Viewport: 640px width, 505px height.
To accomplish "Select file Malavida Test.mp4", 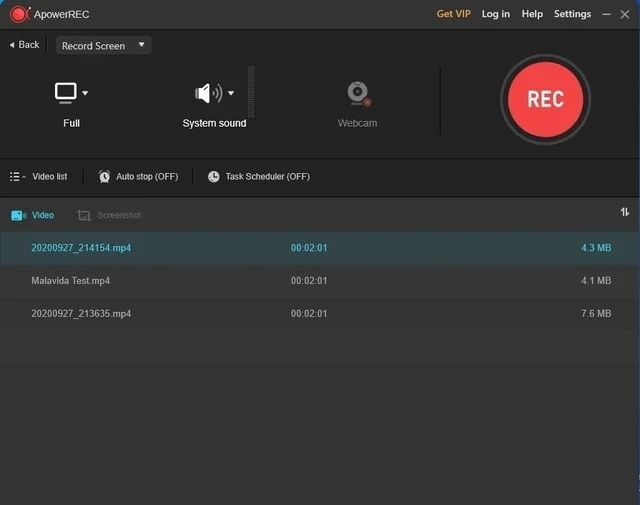I will (320, 281).
